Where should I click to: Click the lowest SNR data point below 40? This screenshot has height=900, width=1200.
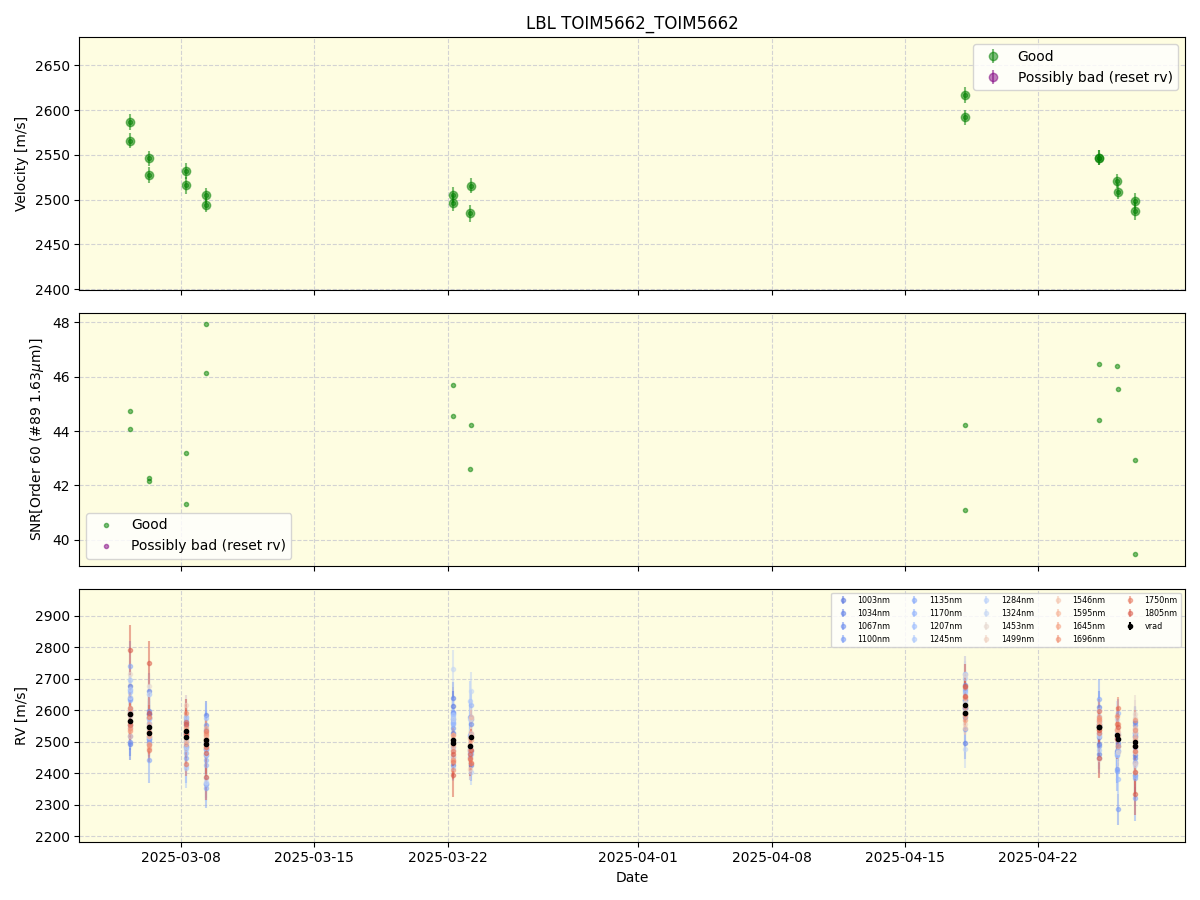tap(1135, 554)
